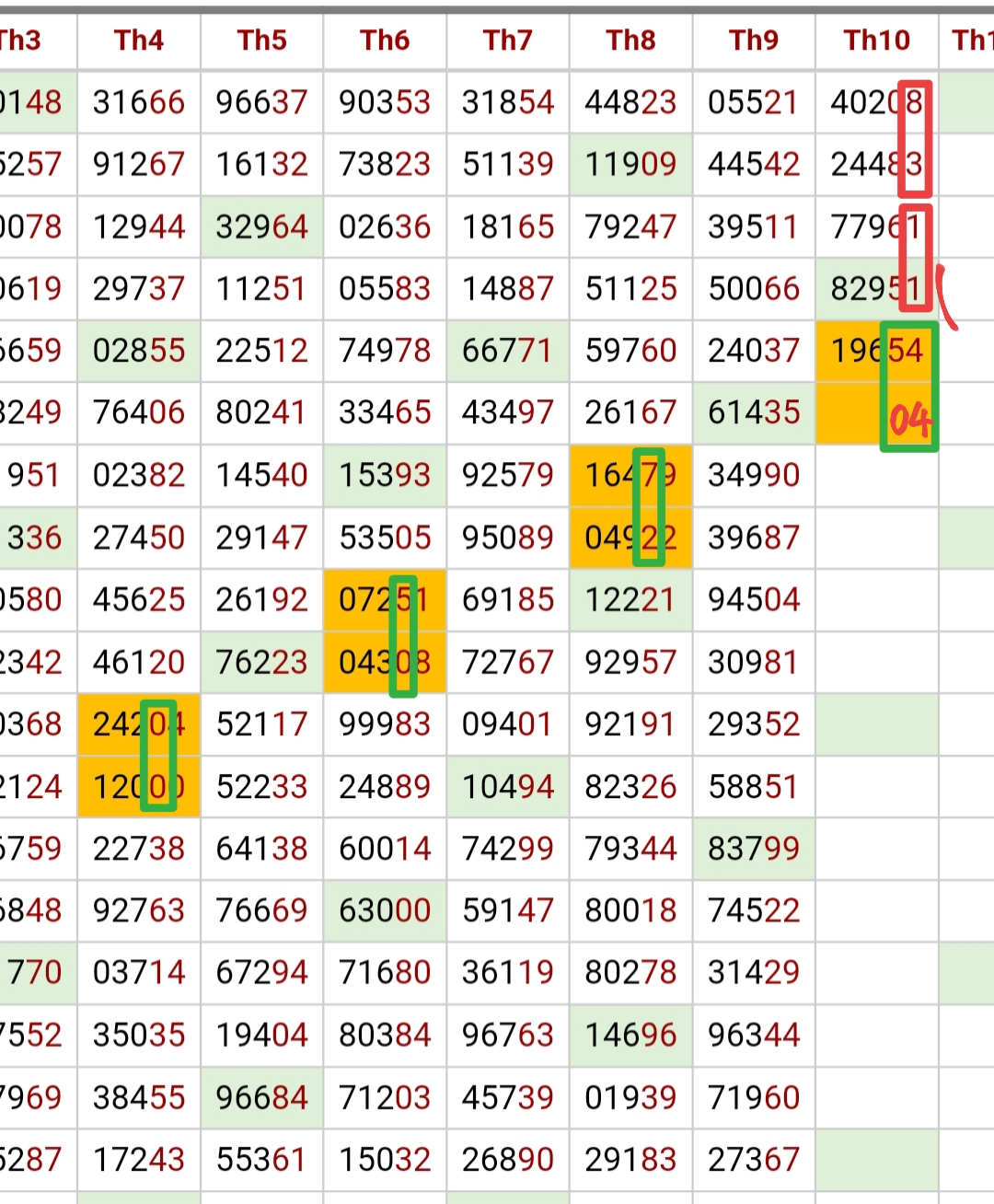The height and width of the screenshot is (1204, 994).
Task: Click the green-highlighted cell 02855
Action: click(x=139, y=351)
